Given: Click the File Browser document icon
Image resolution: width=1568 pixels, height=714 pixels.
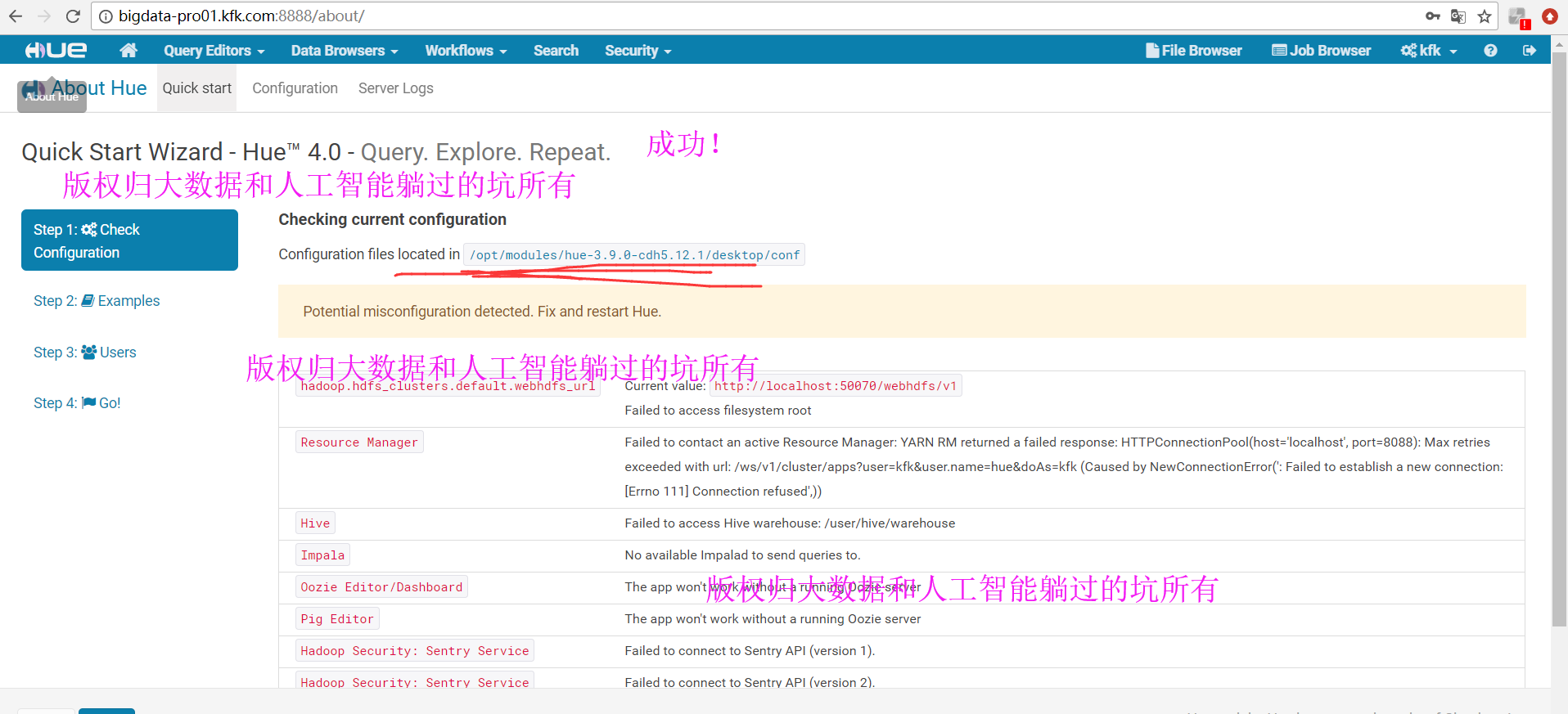Looking at the screenshot, I should (x=1152, y=50).
